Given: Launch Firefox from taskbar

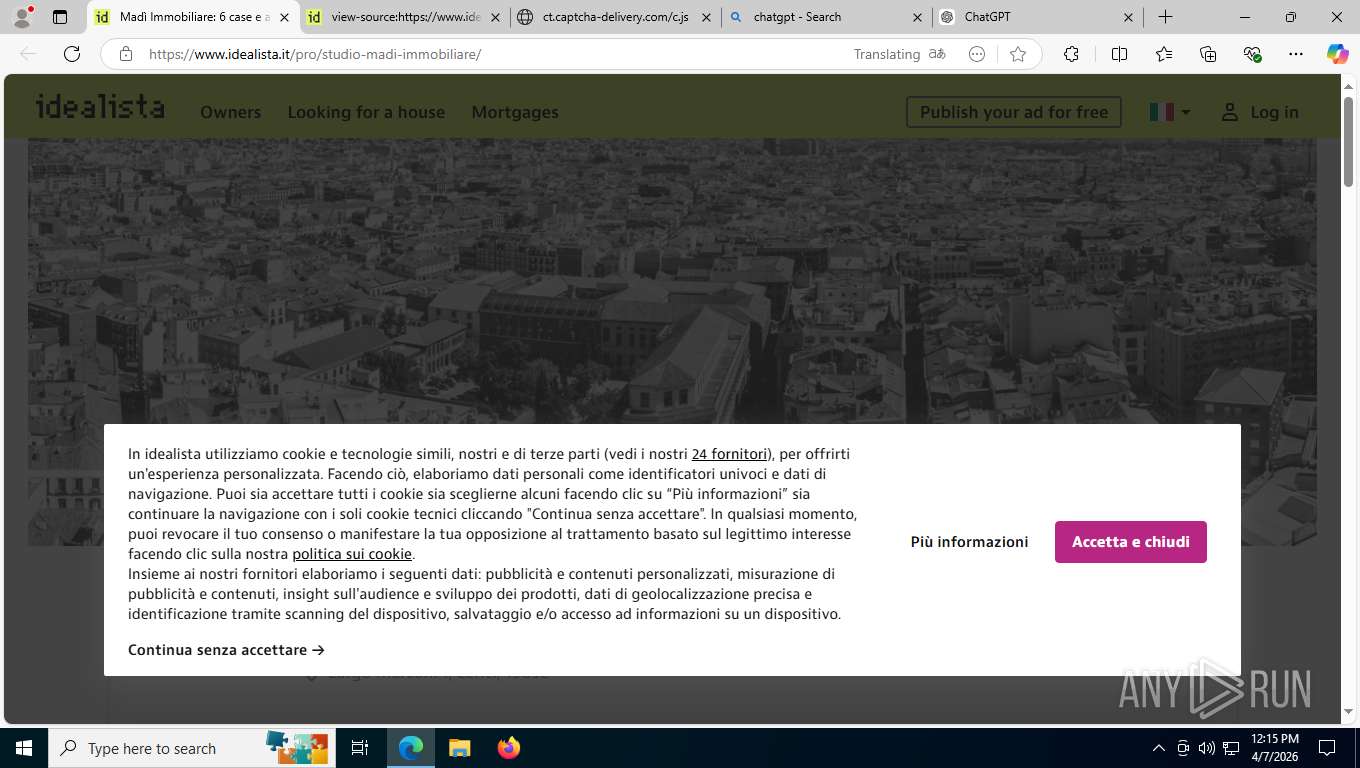Looking at the screenshot, I should (509, 748).
